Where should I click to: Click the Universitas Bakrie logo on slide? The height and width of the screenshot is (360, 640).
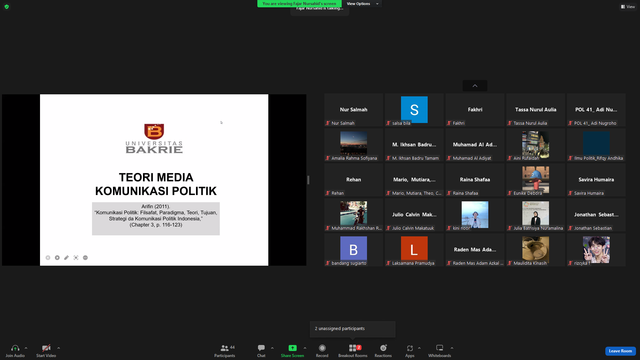154,138
